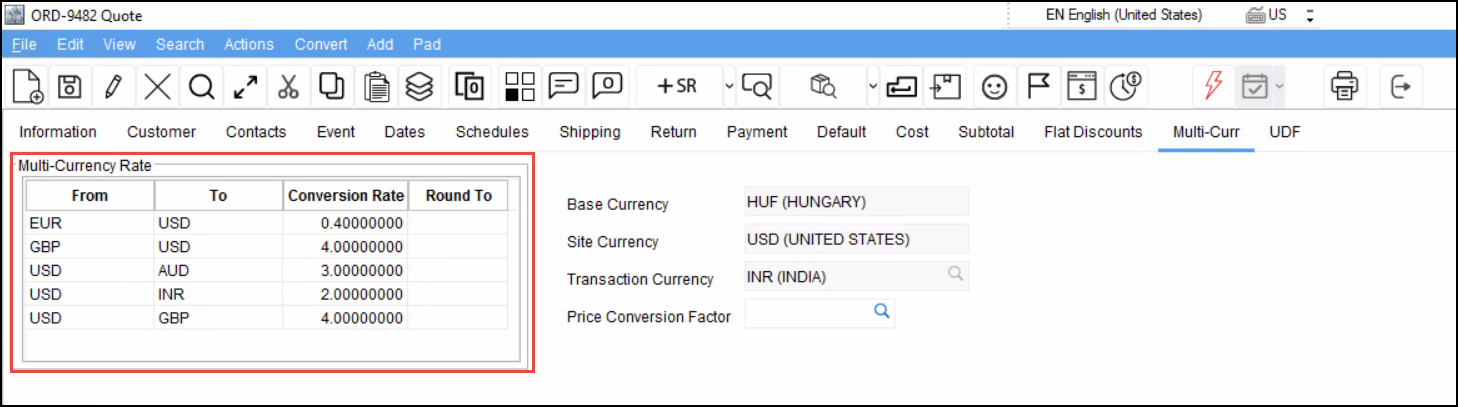Click the exit arrow icon
This screenshot has height=407, width=1458.
(1401, 87)
